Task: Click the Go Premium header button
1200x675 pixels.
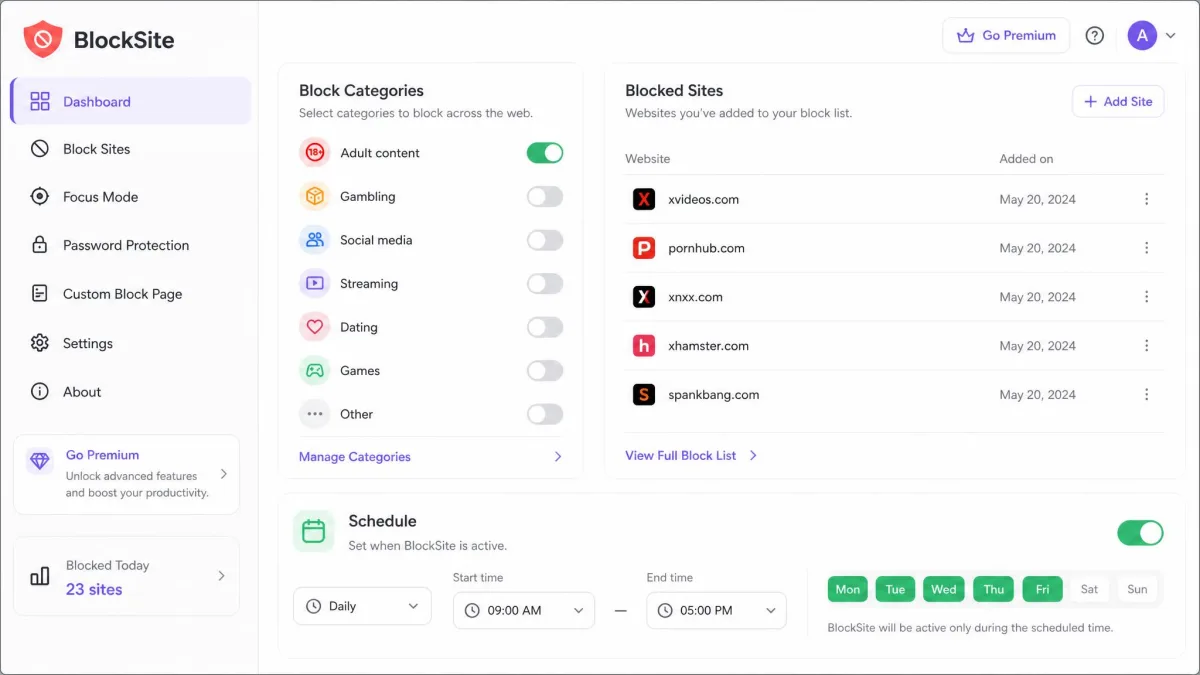Action: (1006, 35)
